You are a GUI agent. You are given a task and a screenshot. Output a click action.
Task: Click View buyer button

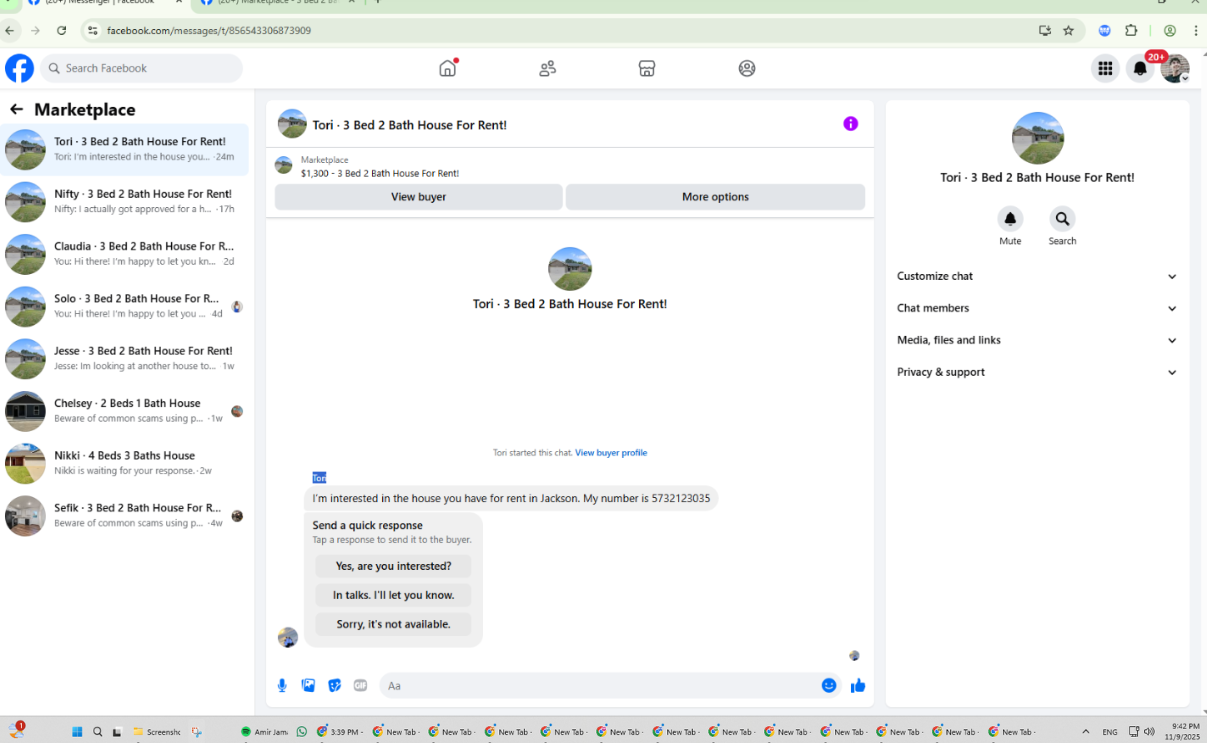[418, 197]
